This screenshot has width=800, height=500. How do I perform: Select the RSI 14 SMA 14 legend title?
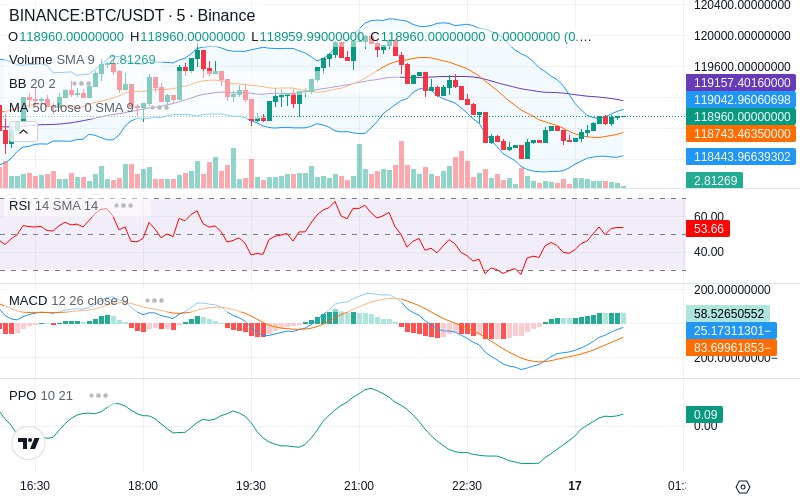pyautogui.click(x=54, y=206)
